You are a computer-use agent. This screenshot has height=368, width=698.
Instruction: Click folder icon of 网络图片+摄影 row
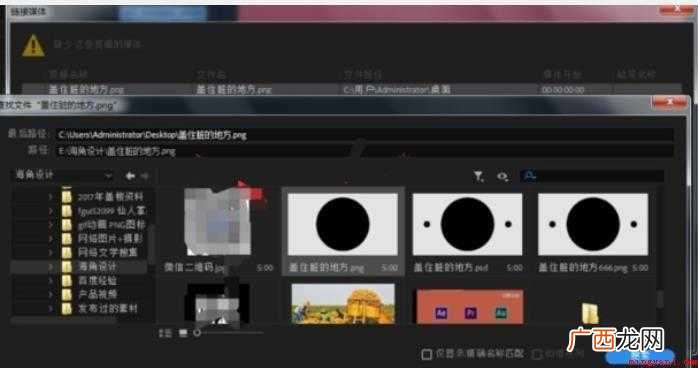tap(67, 239)
